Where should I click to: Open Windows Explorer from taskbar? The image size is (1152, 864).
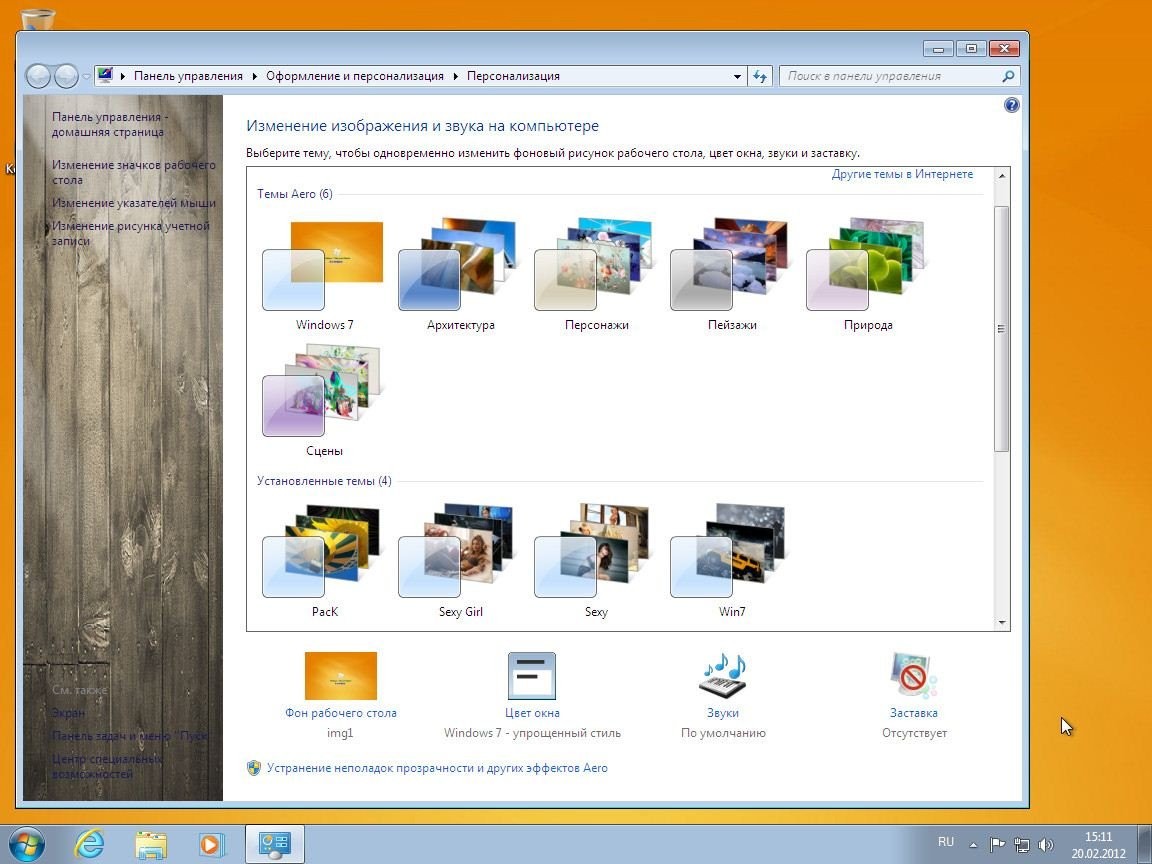tap(151, 845)
